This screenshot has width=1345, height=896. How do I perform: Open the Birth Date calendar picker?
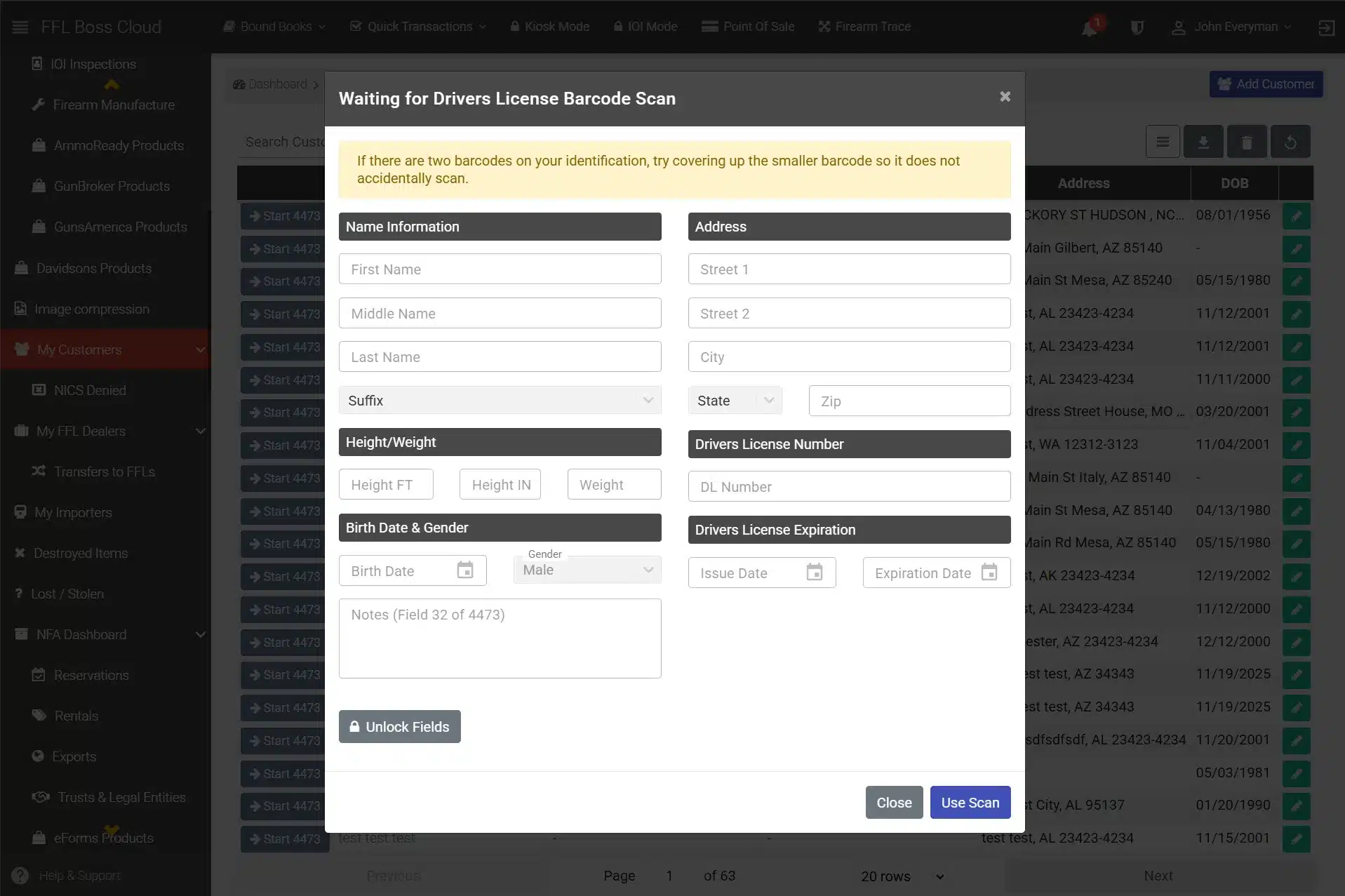click(x=465, y=570)
